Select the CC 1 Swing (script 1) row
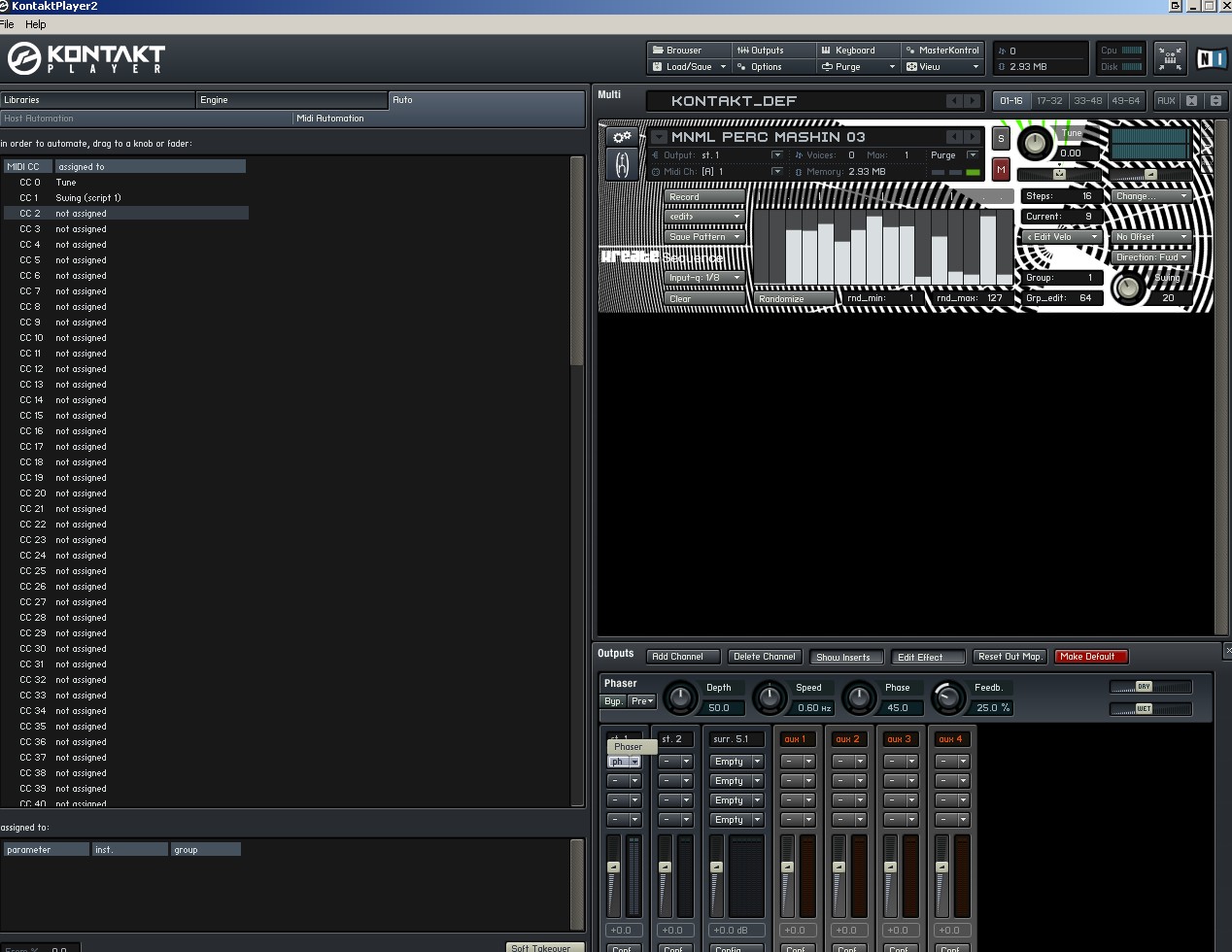Screen dimensions: 1232x952 pyautogui.click(x=126, y=198)
